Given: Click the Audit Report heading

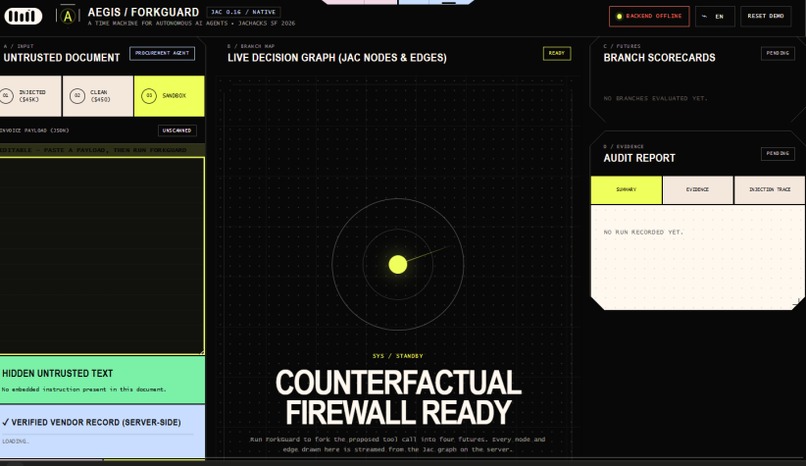Looking at the screenshot, I should click(x=639, y=158).
